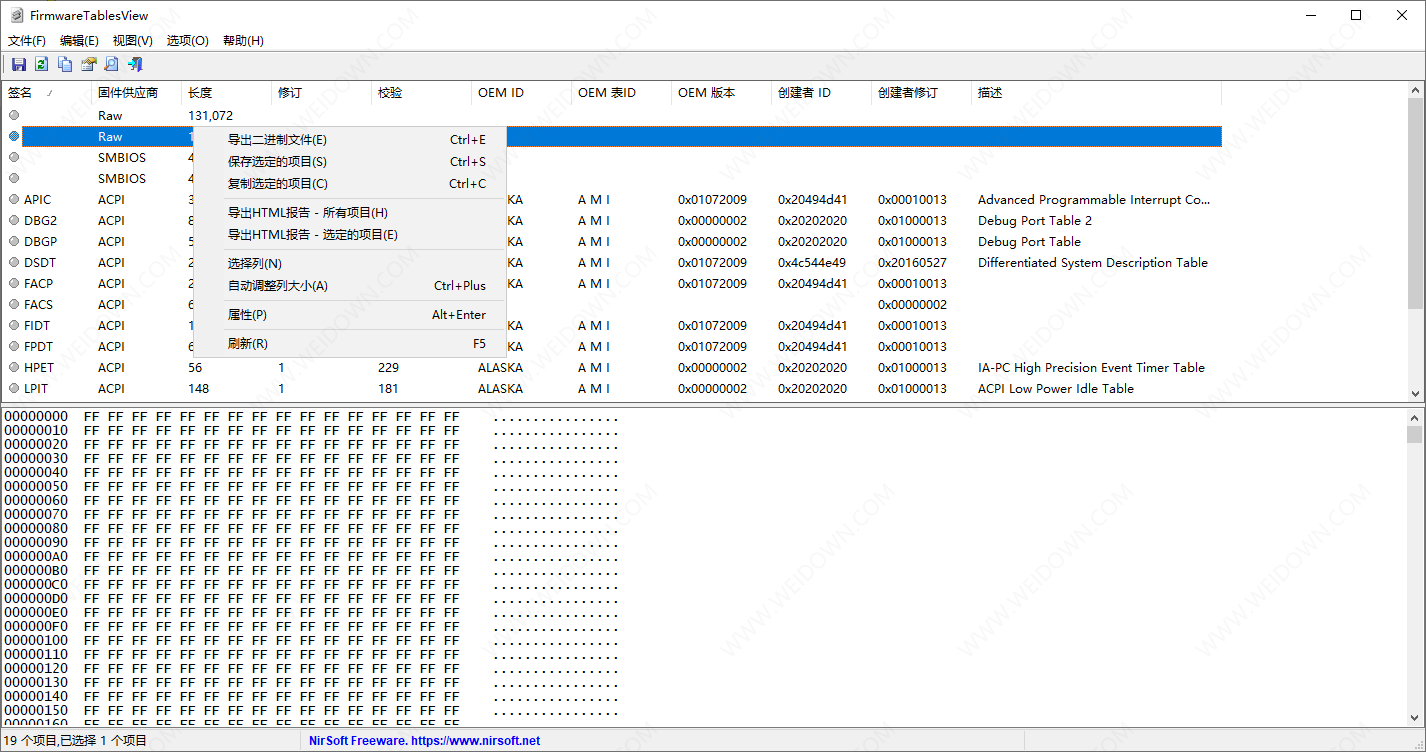The height and width of the screenshot is (752, 1426).
Task: Select the 'Debug Port Table 2' description
Action: (x=1034, y=221)
